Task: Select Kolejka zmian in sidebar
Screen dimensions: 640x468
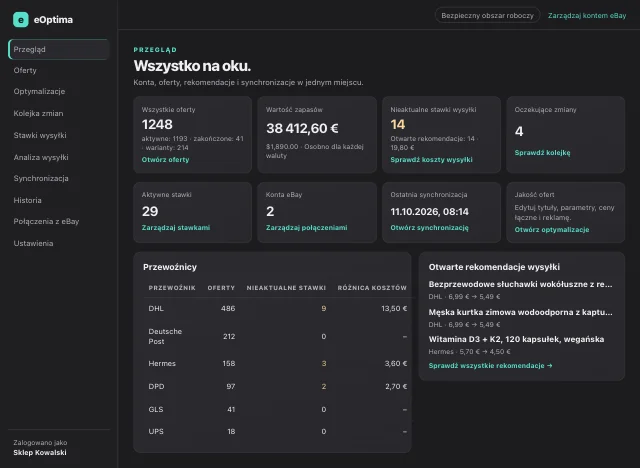Action: click(x=38, y=113)
